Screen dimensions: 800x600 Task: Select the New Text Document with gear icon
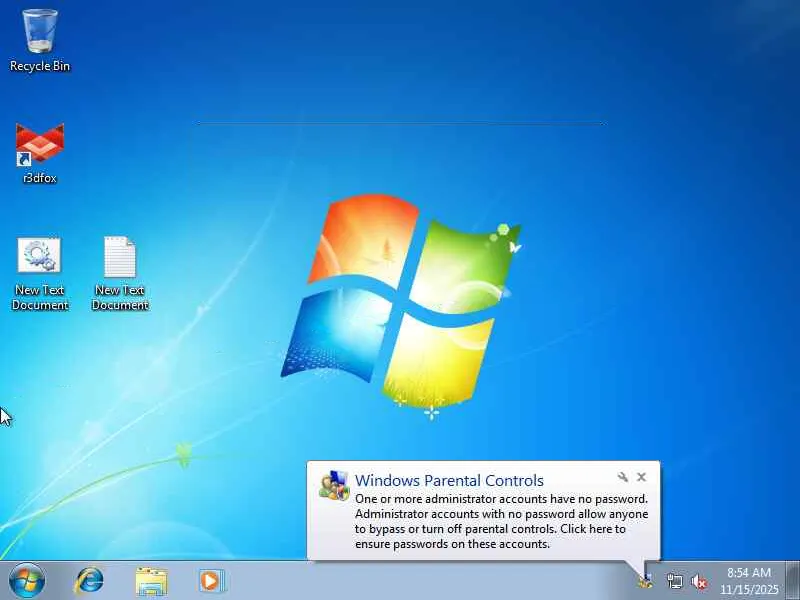coord(40,273)
